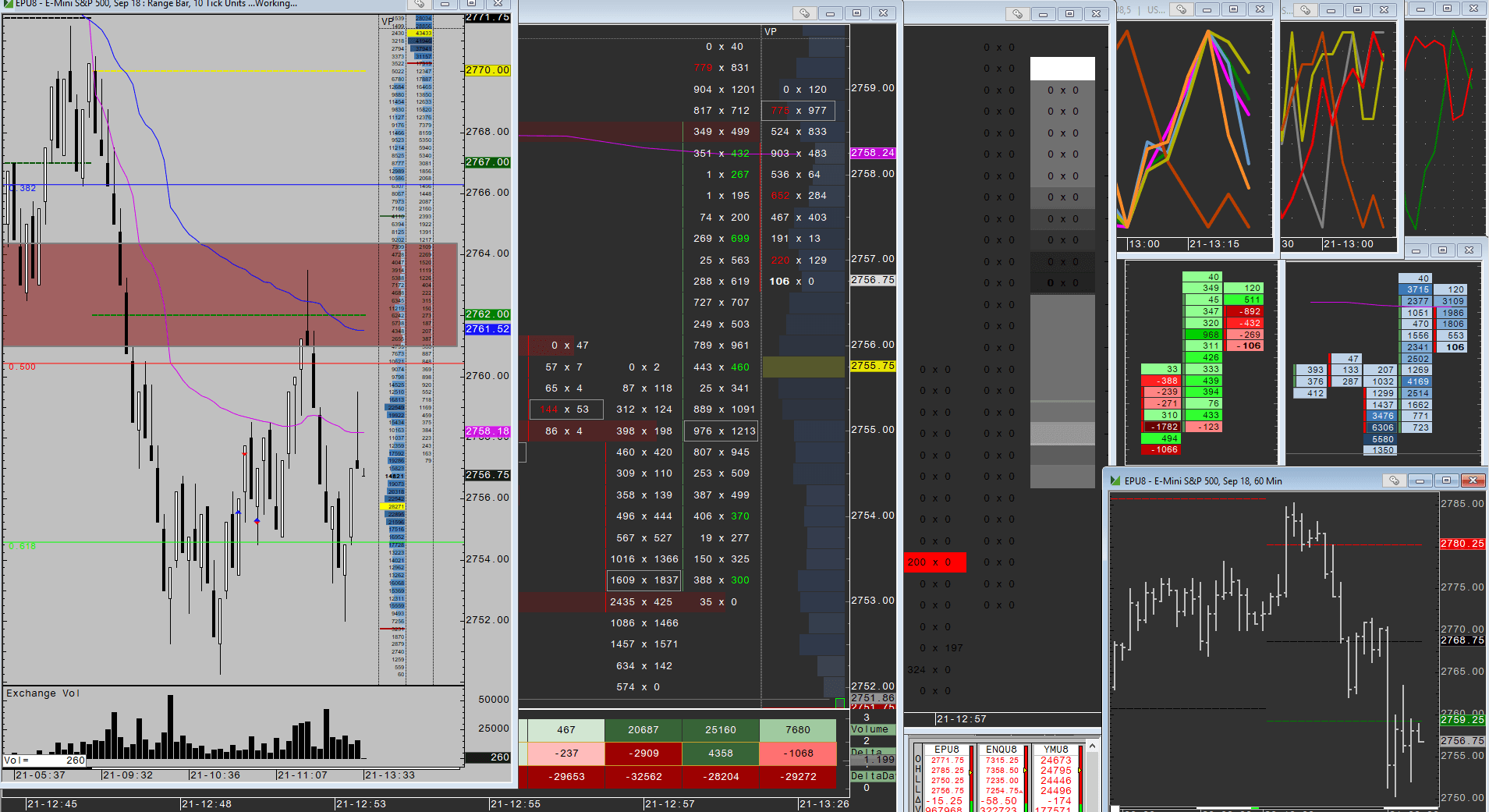Click the 2768.75 marker on 60 Min chart
This screenshot has height=812, width=1489.
(1462, 640)
